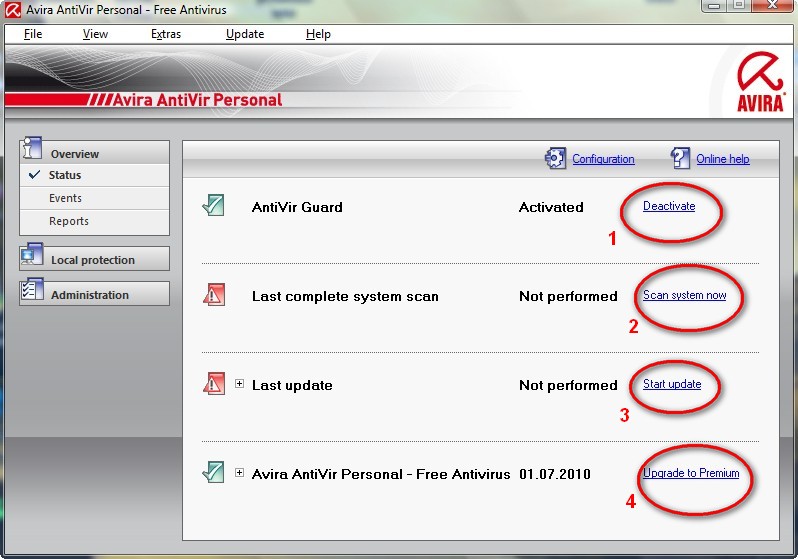798x559 pixels.
Task: Click the AntiVir Guard label
Action: pos(297,207)
